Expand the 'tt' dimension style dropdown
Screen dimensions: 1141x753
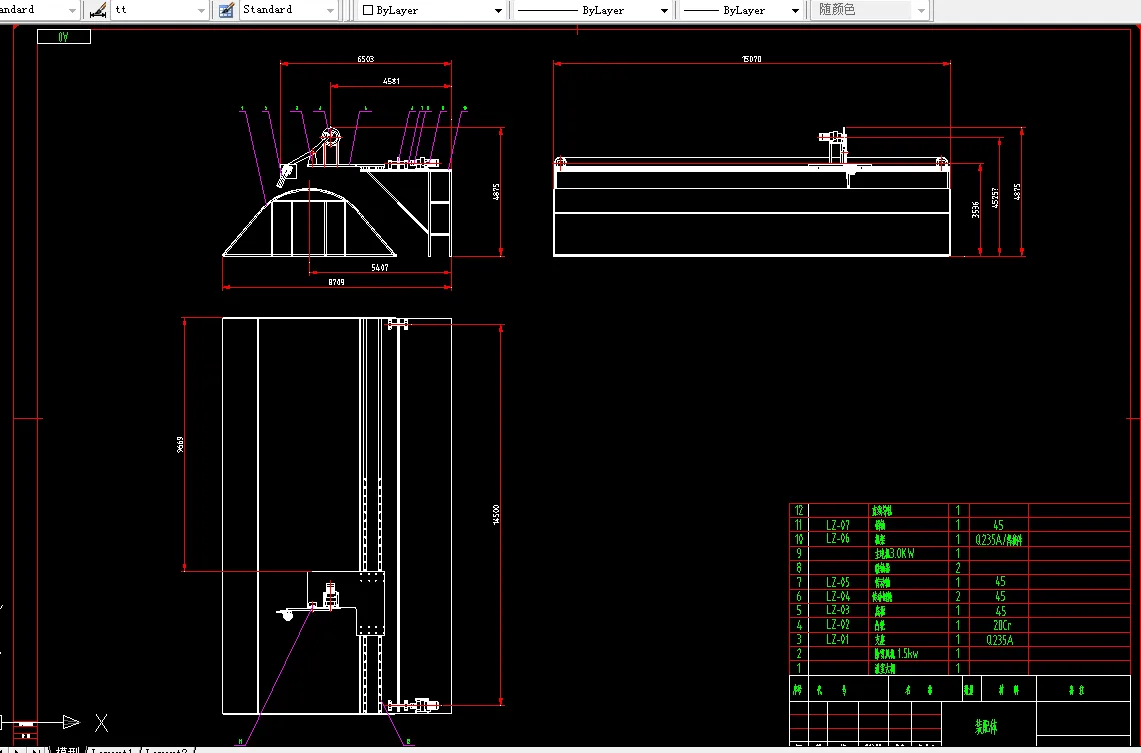pos(202,10)
